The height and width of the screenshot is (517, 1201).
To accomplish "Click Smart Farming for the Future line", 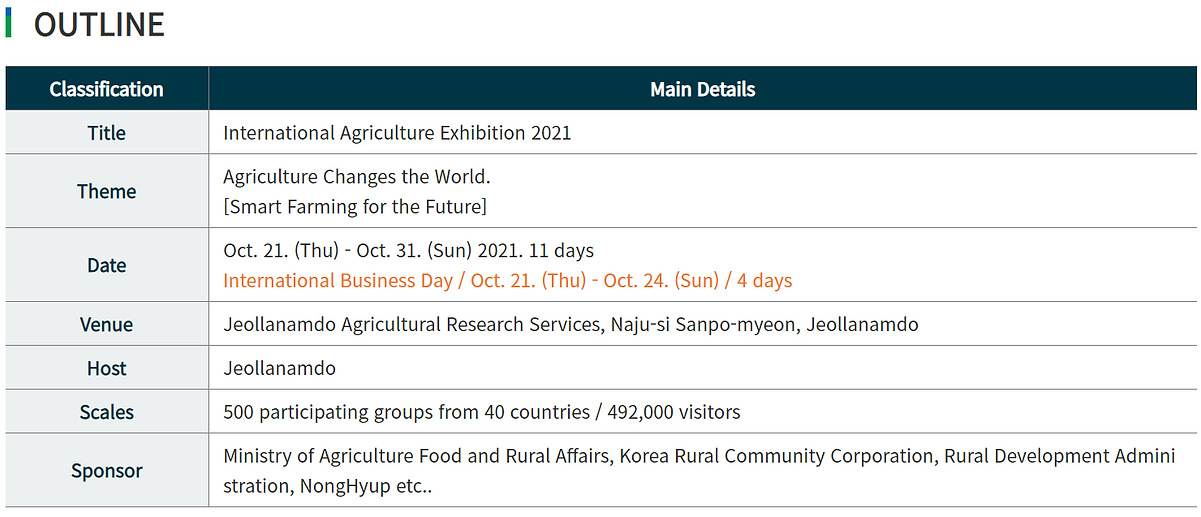I will pos(355,207).
